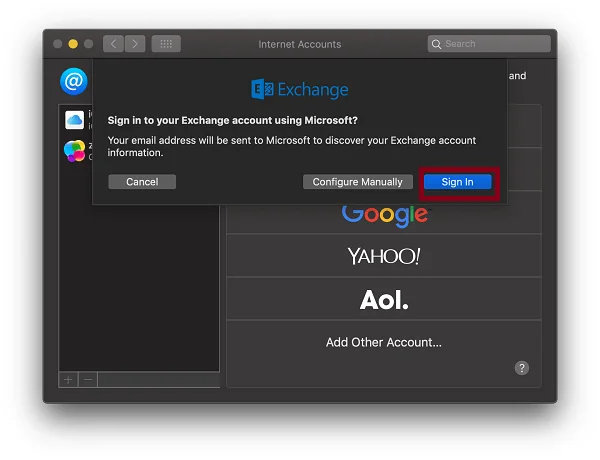
Task: Click the Sign In button
Action: pos(458,182)
